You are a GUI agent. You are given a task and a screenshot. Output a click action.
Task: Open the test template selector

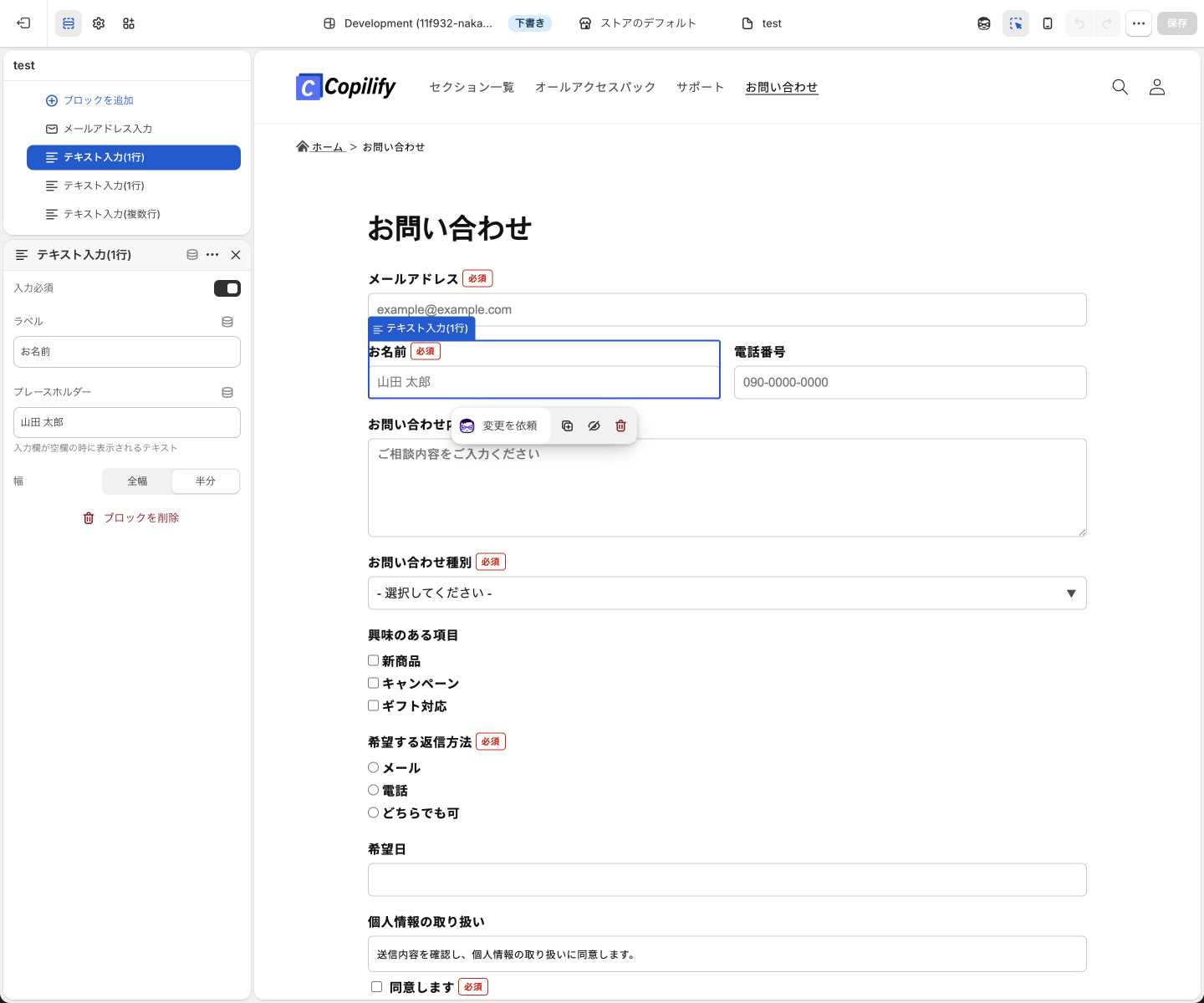click(762, 23)
